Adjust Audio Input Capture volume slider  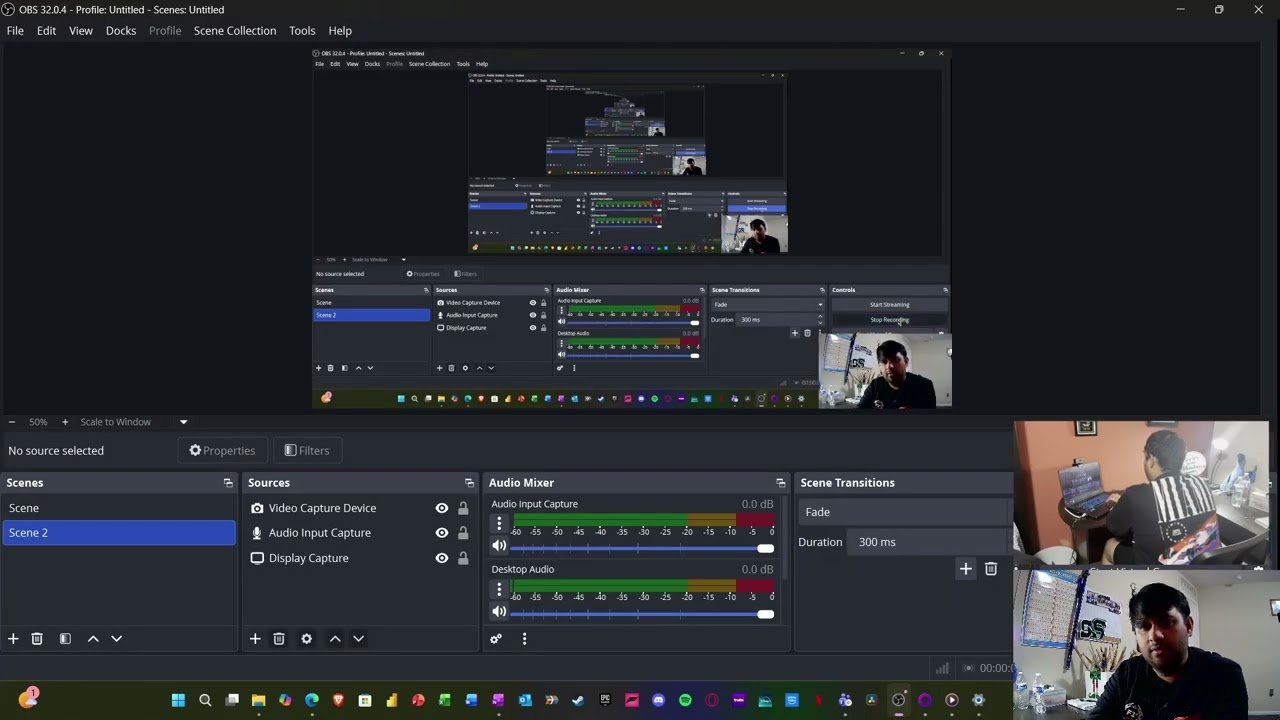643,547
